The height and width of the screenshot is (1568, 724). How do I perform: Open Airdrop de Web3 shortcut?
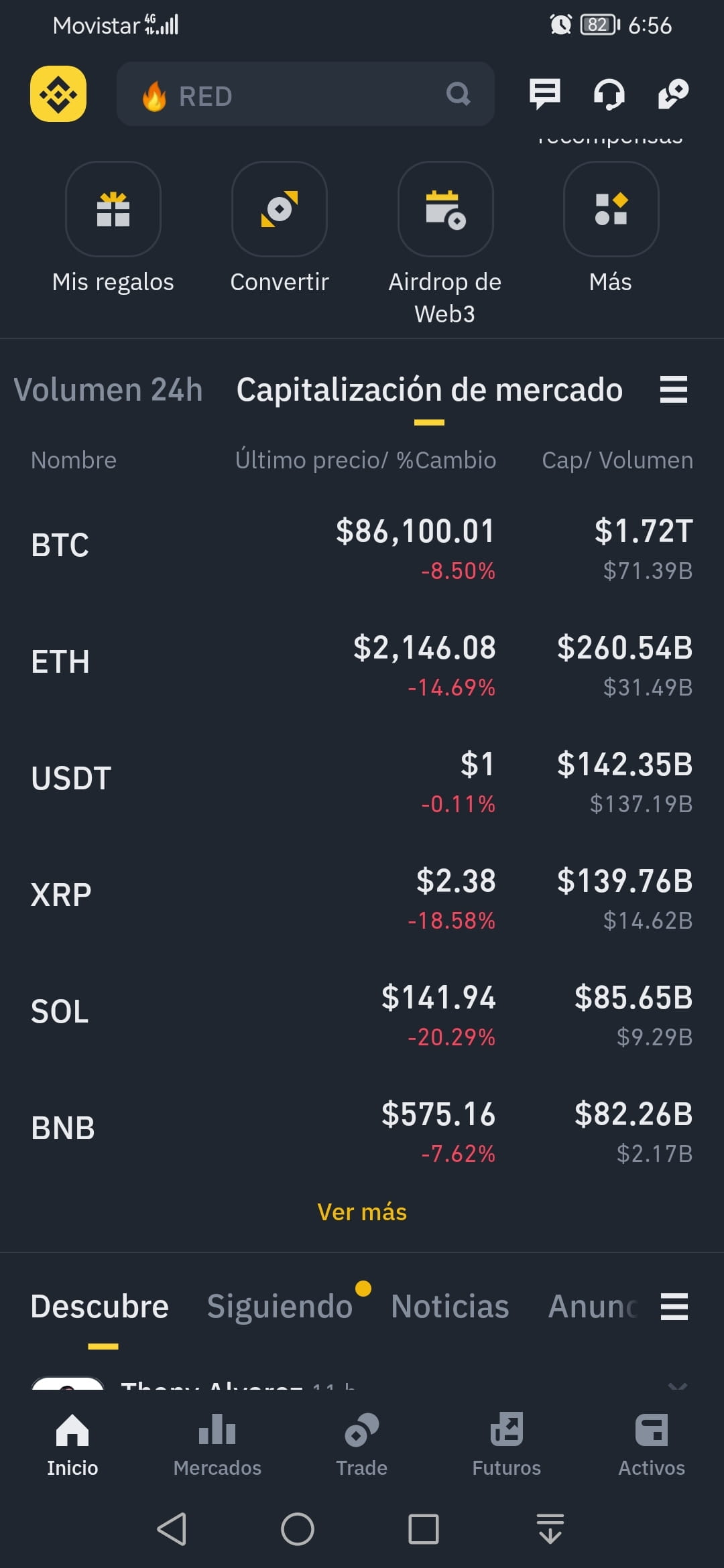tap(446, 209)
